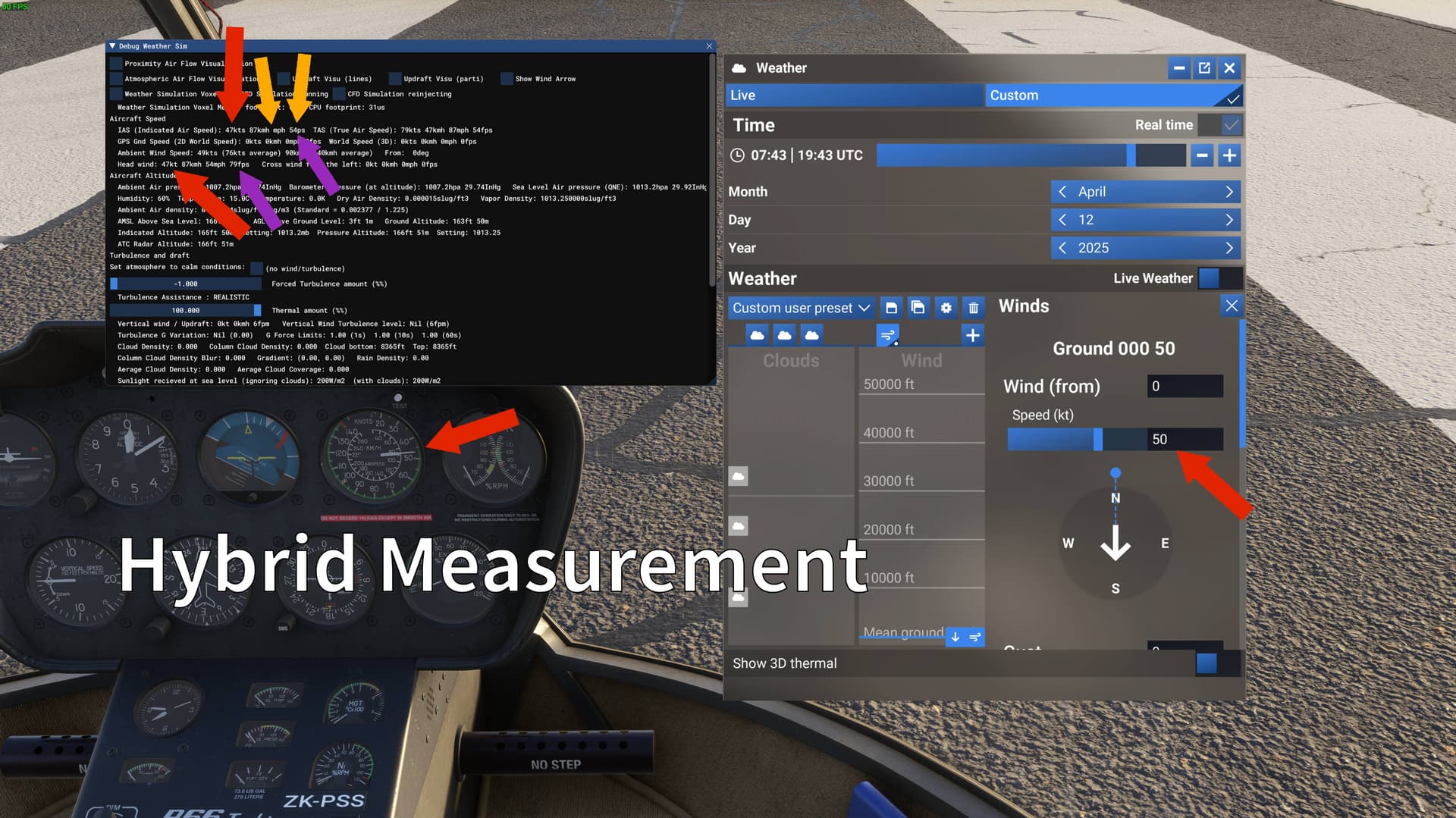Open the Custom user preset dropdown
This screenshot has height=818, width=1456.
pyautogui.click(x=801, y=308)
